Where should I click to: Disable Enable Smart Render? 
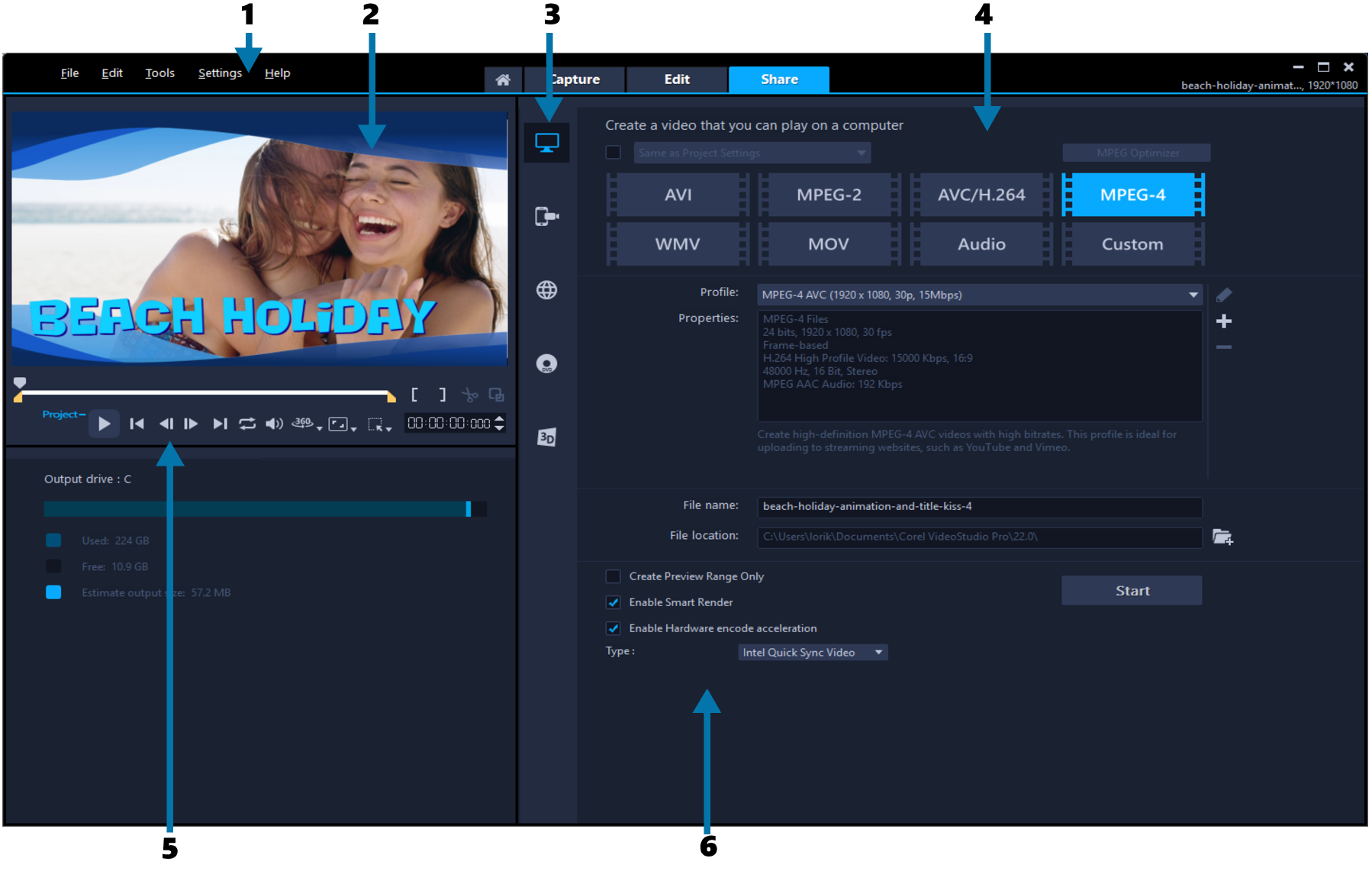click(x=614, y=602)
